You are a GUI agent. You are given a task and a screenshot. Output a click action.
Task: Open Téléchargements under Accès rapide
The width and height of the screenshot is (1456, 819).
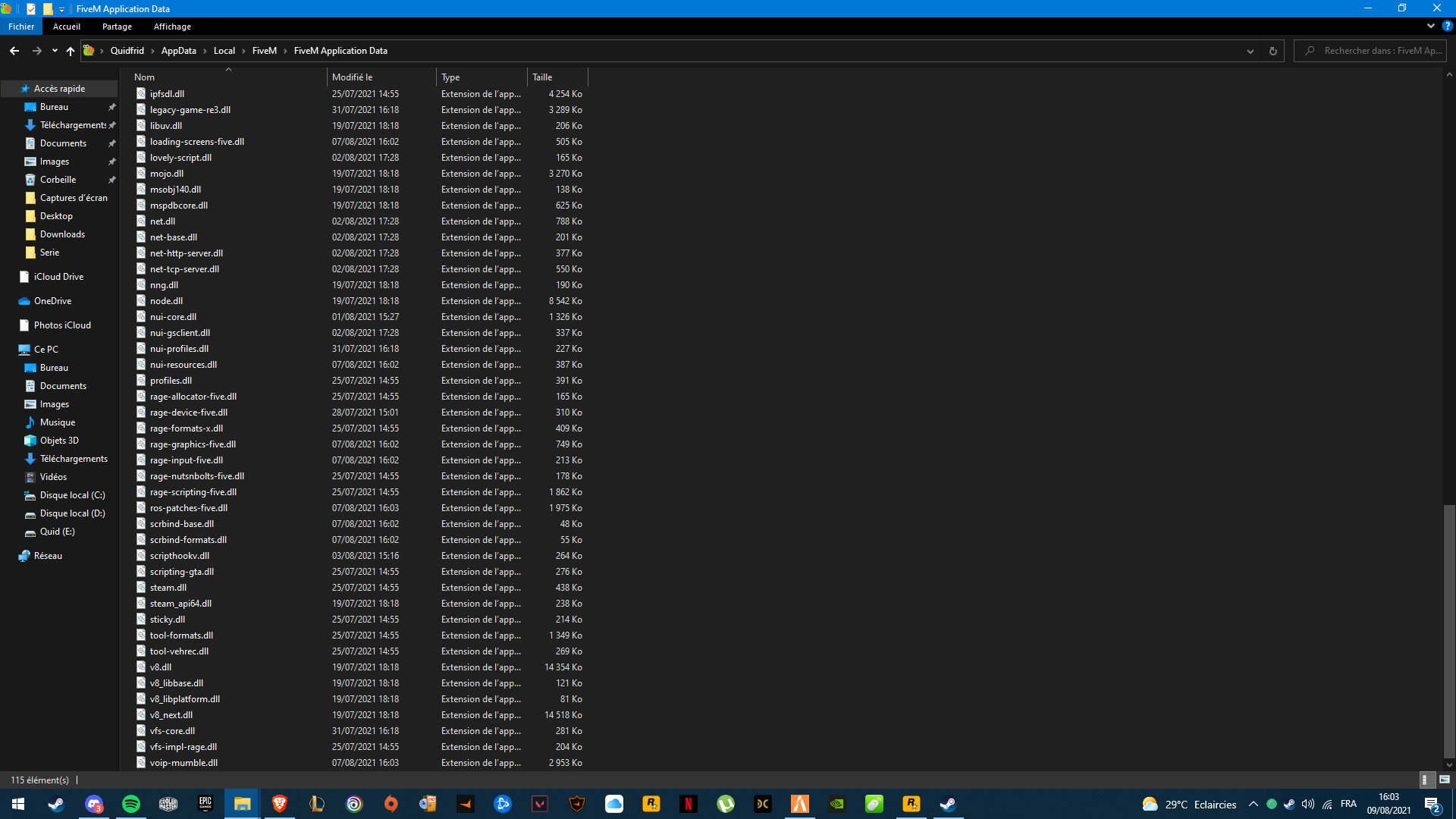click(72, 125)
